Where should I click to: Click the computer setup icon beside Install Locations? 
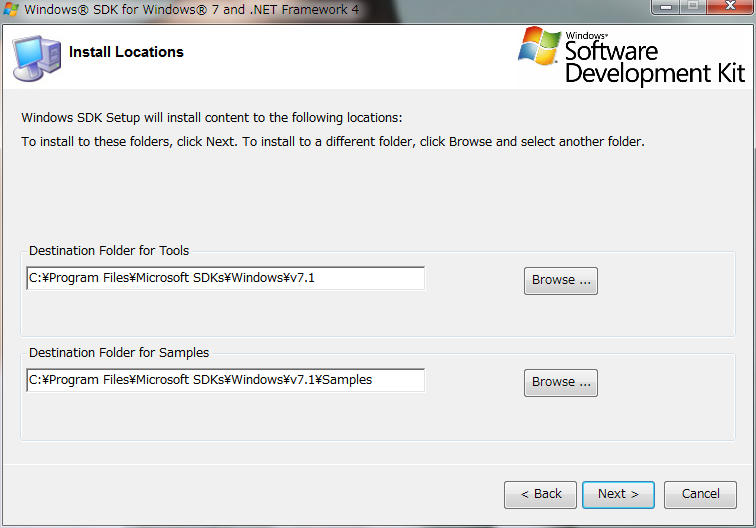click(37, 58)
